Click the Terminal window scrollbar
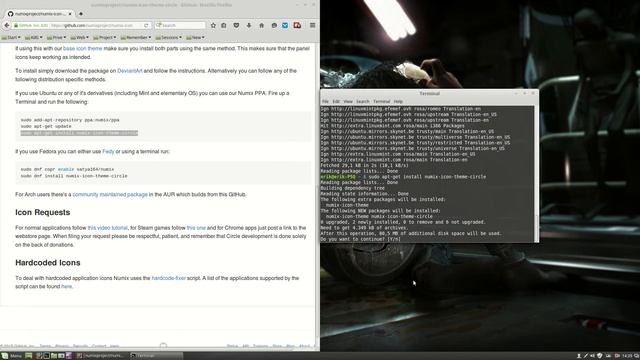 tap(536, 174)
